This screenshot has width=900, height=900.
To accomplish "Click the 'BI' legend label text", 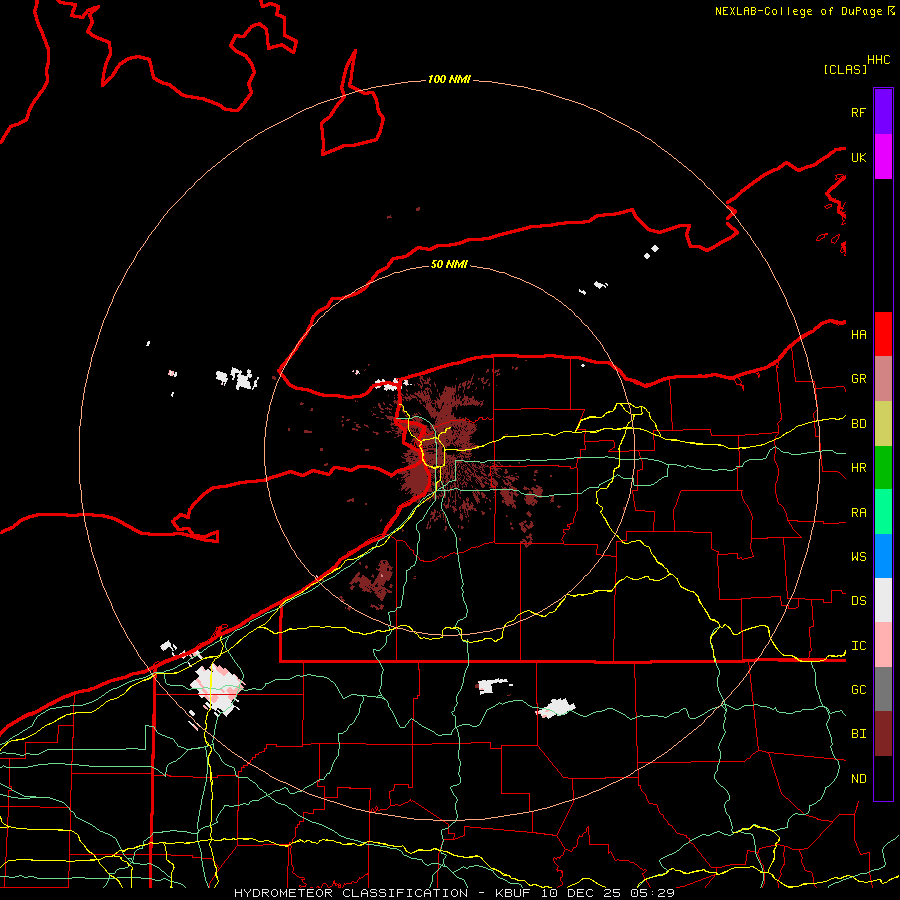I will [x=858, y=734].
